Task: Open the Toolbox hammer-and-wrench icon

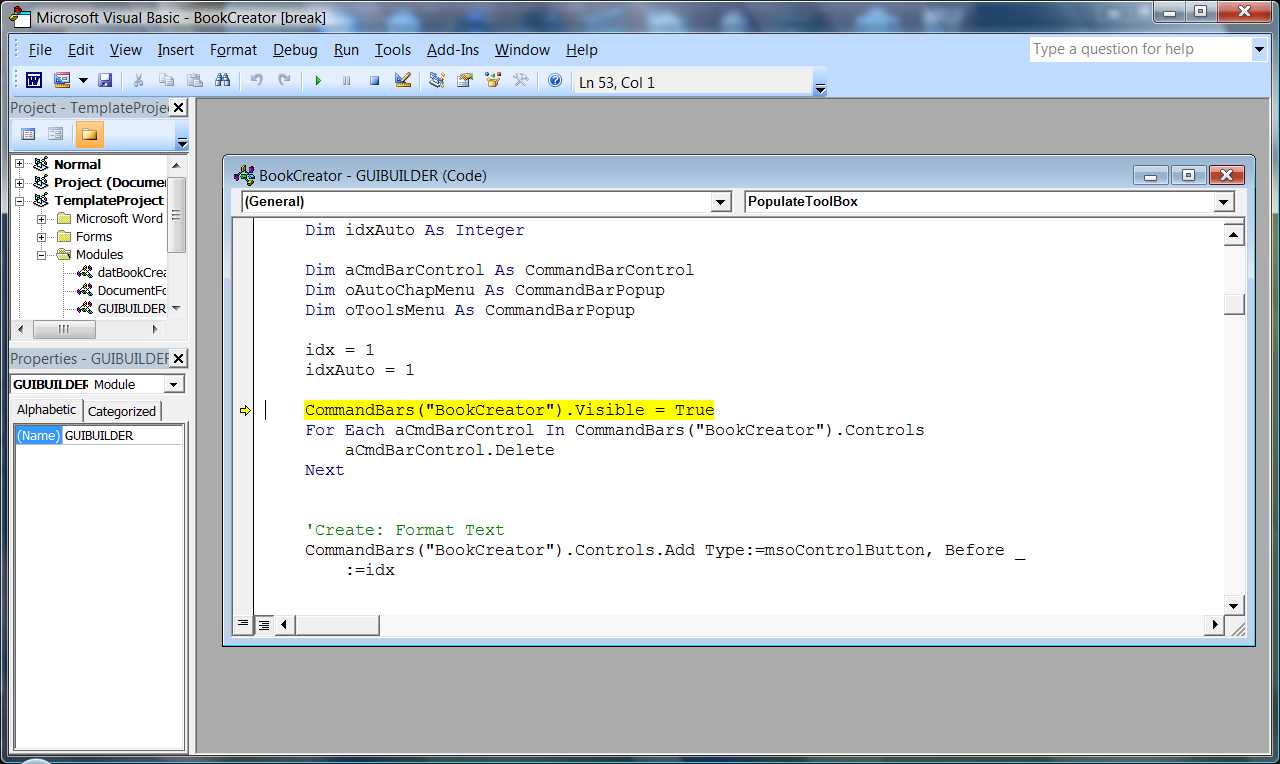Action: (x=521, y=81)
